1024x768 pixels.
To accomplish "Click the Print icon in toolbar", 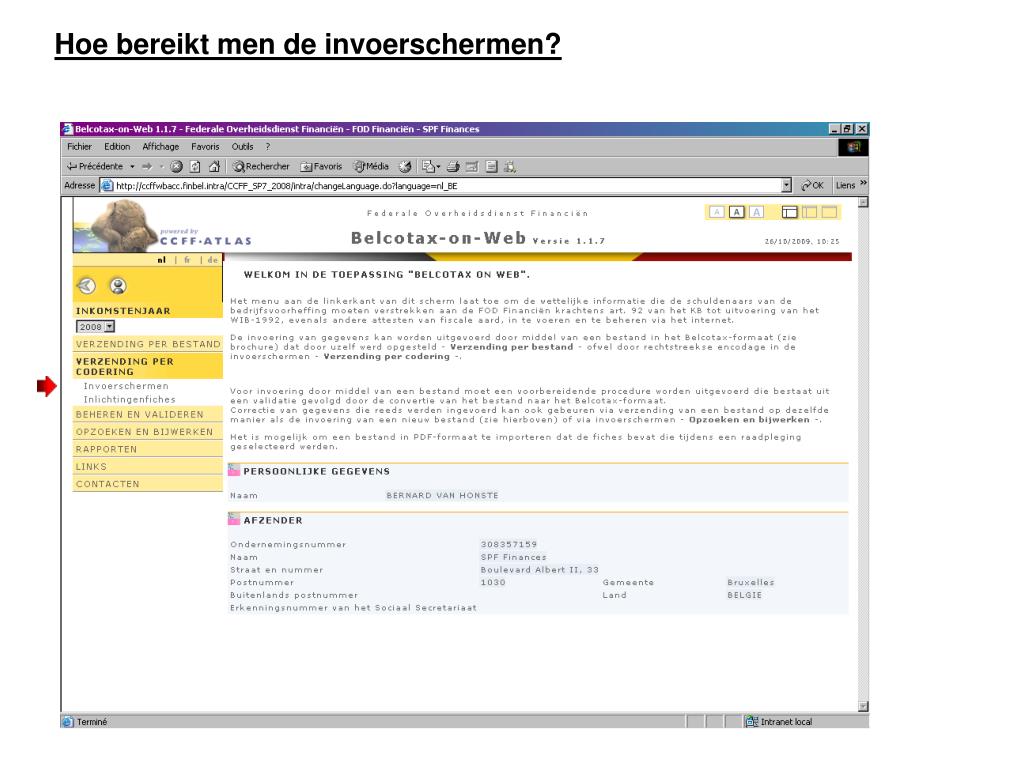I will click(453, 167).
